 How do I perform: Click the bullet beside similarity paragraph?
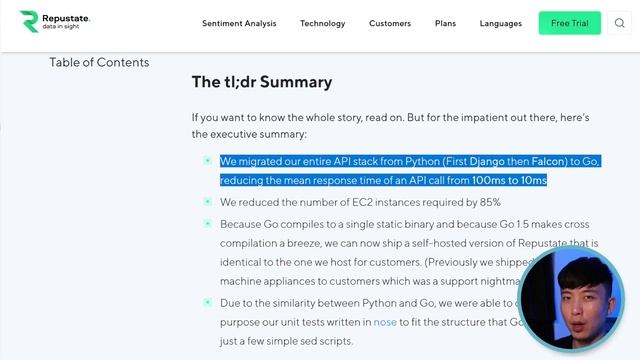coord(207,302)
